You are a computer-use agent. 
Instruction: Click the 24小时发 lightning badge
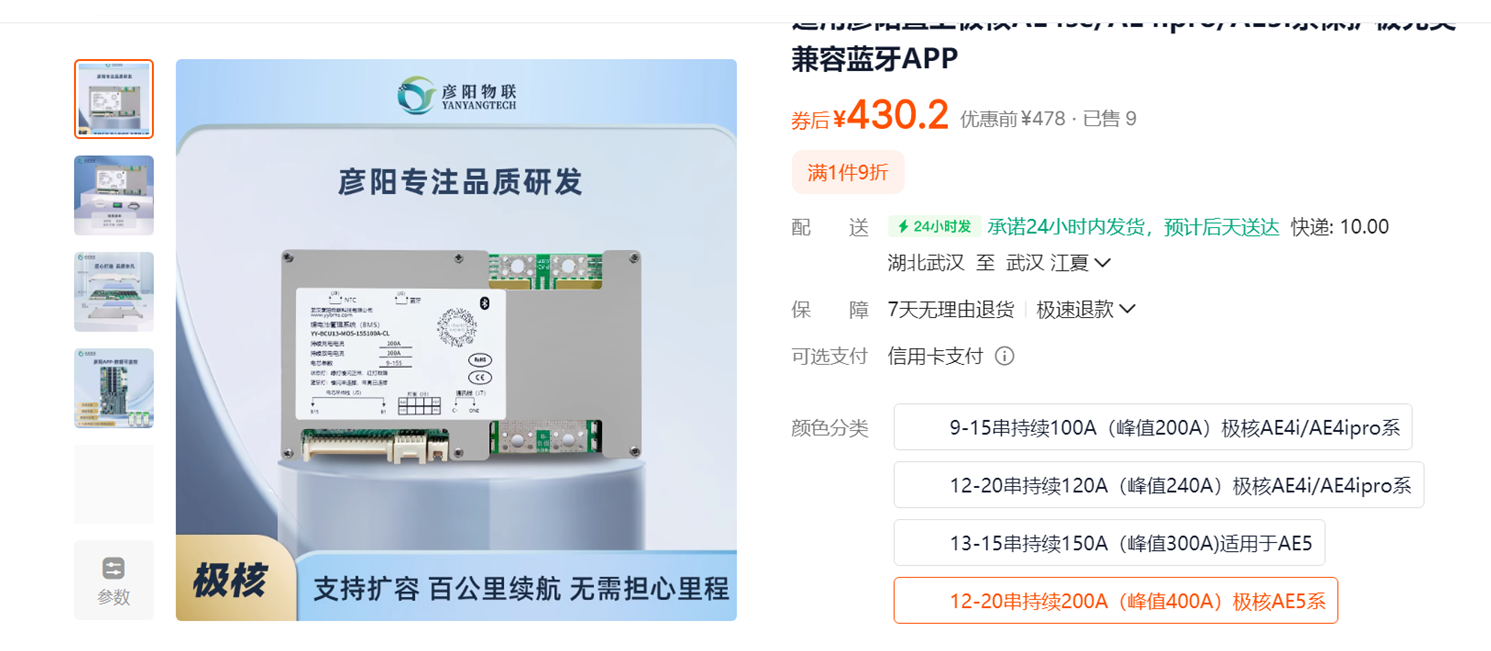coord(934,227)
